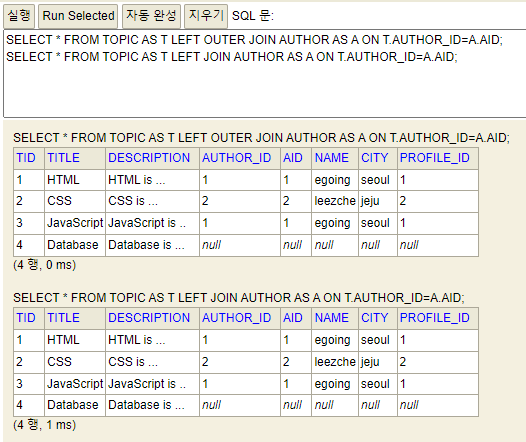Select the DESCRIPTION header in first result table
The image size is (526, 442).
coord(152,158)
